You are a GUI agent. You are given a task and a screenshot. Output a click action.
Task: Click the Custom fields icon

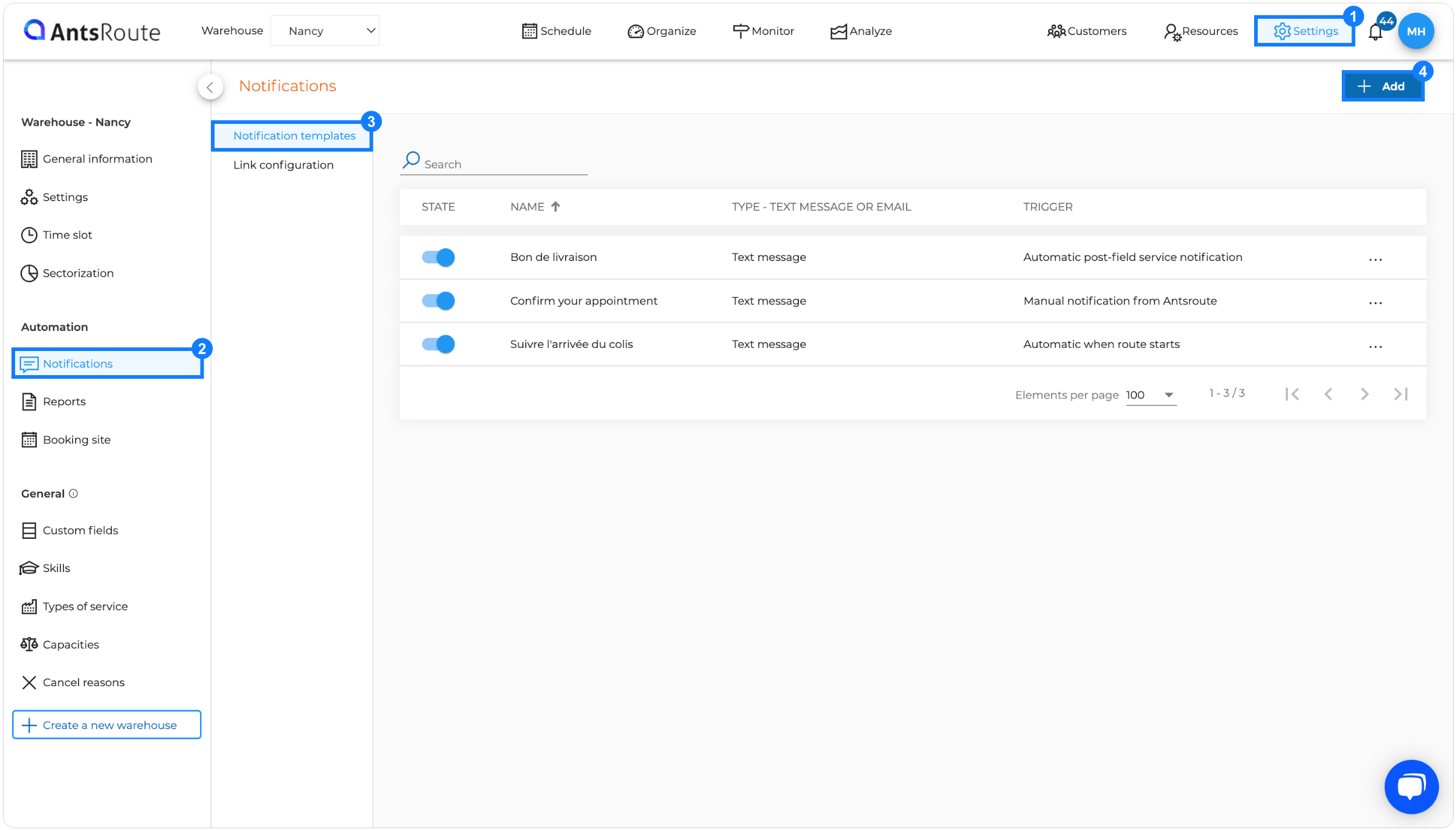[29, 530]
